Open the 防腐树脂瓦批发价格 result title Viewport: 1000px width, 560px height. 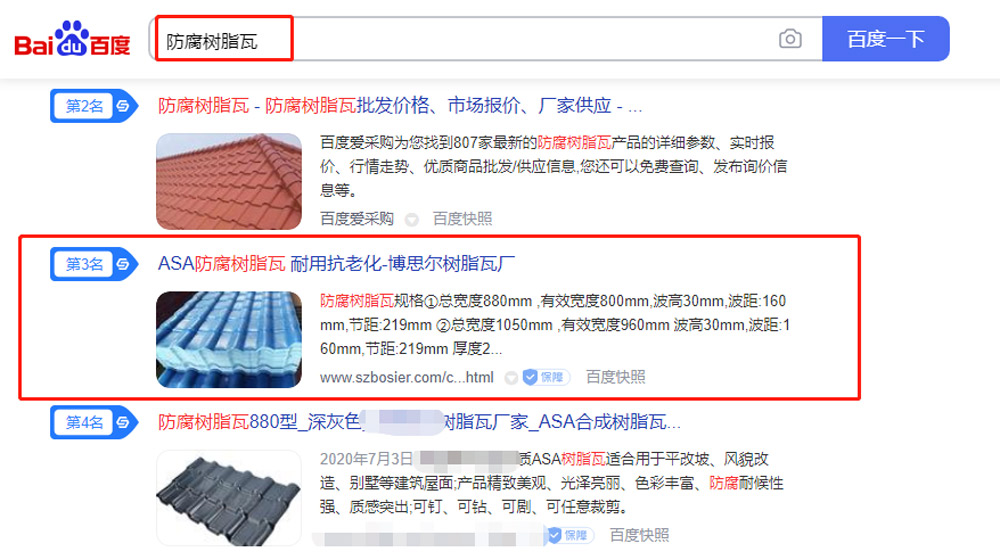(x=400, y=105)
